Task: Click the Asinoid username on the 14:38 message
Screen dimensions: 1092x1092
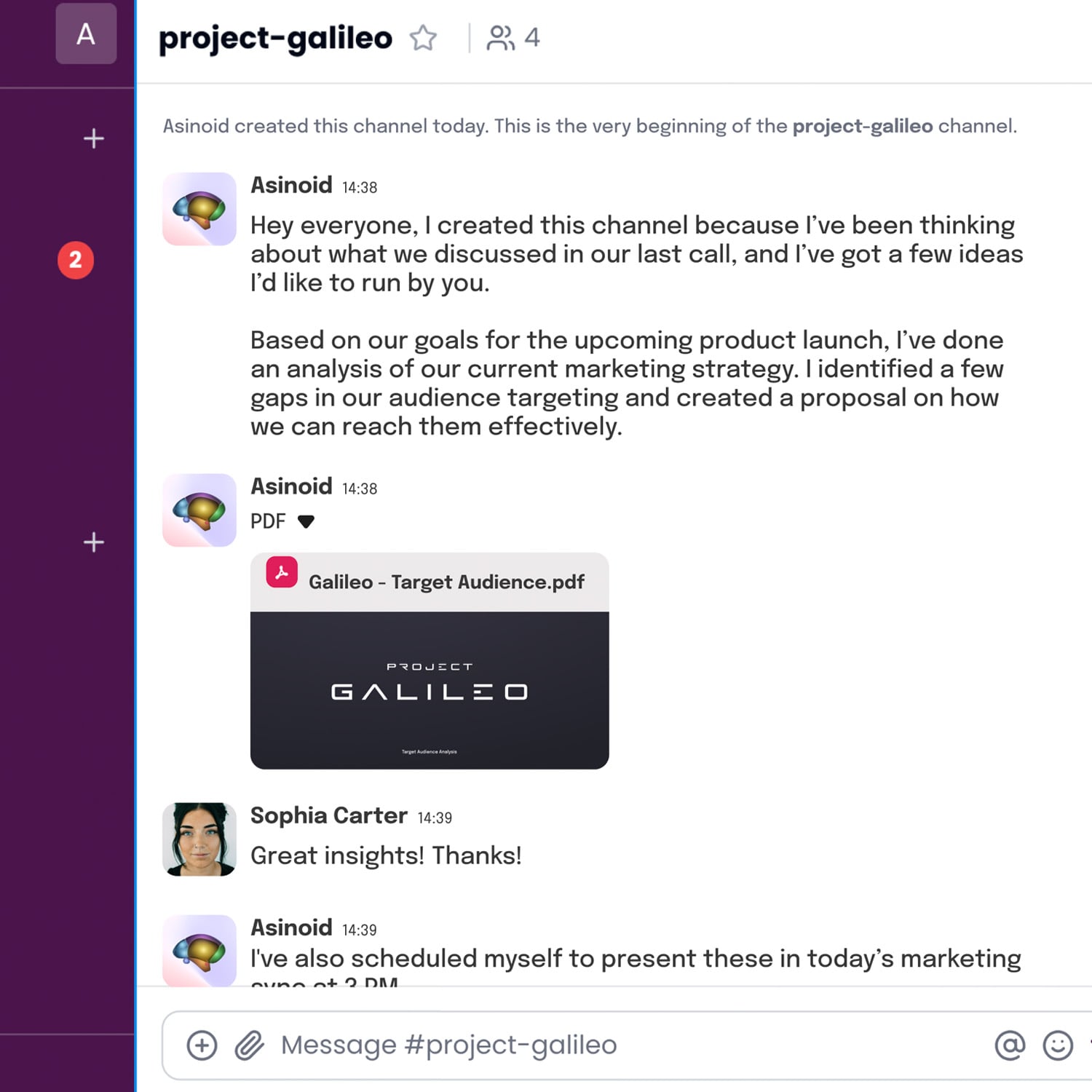Action: (x=291, y=185)
